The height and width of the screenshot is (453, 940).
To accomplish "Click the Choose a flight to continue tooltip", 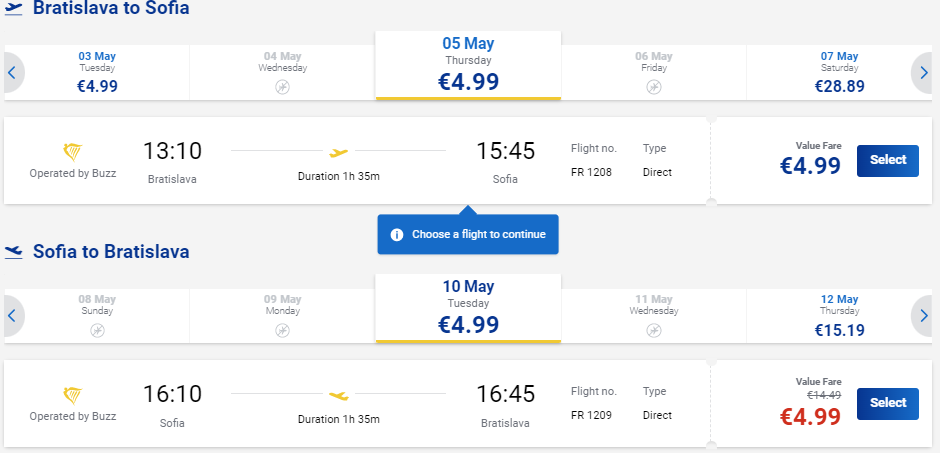I will pyautogui.click(x=468, y=234).
